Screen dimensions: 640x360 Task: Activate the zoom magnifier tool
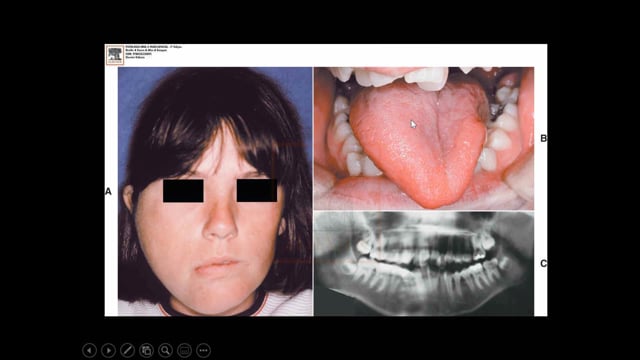165,350
